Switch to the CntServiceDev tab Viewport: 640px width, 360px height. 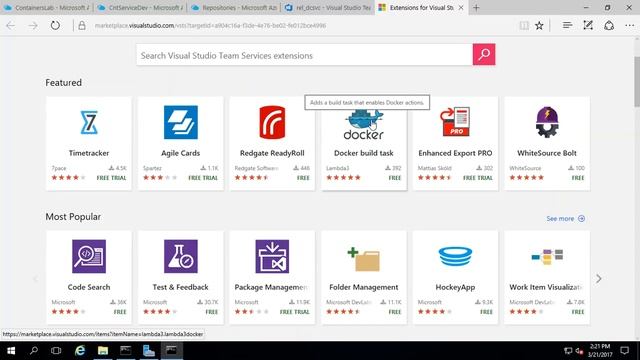(140, 8)
